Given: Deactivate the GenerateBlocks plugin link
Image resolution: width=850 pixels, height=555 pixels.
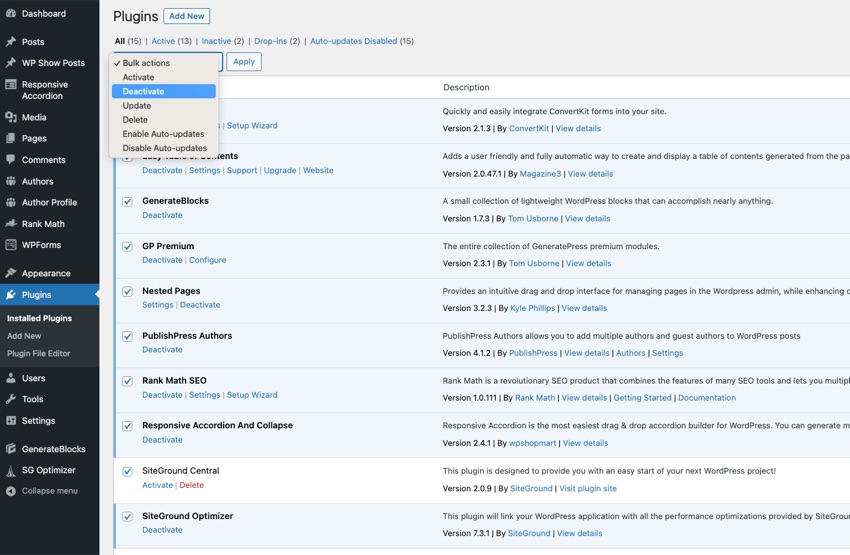Looking at the screenshot, I should click(x=162, y=215).
